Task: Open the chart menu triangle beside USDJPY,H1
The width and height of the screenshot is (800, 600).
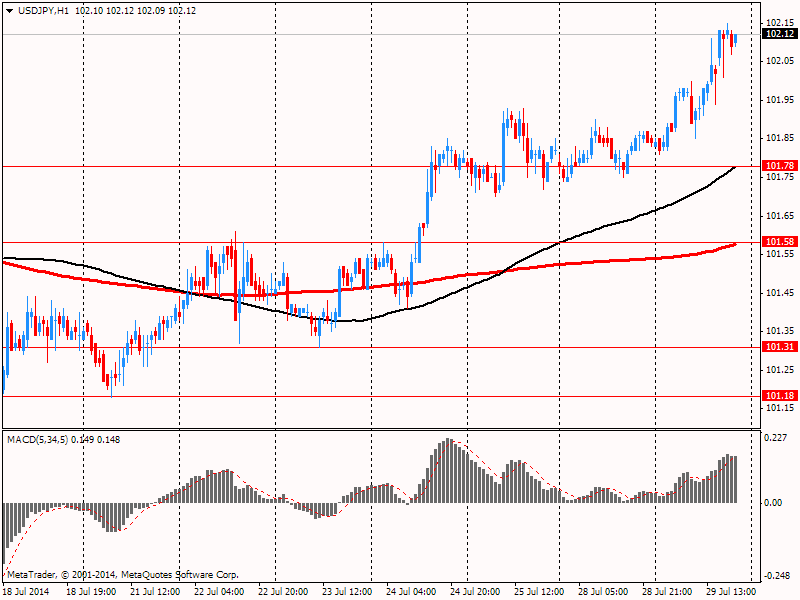Action: 10,11
